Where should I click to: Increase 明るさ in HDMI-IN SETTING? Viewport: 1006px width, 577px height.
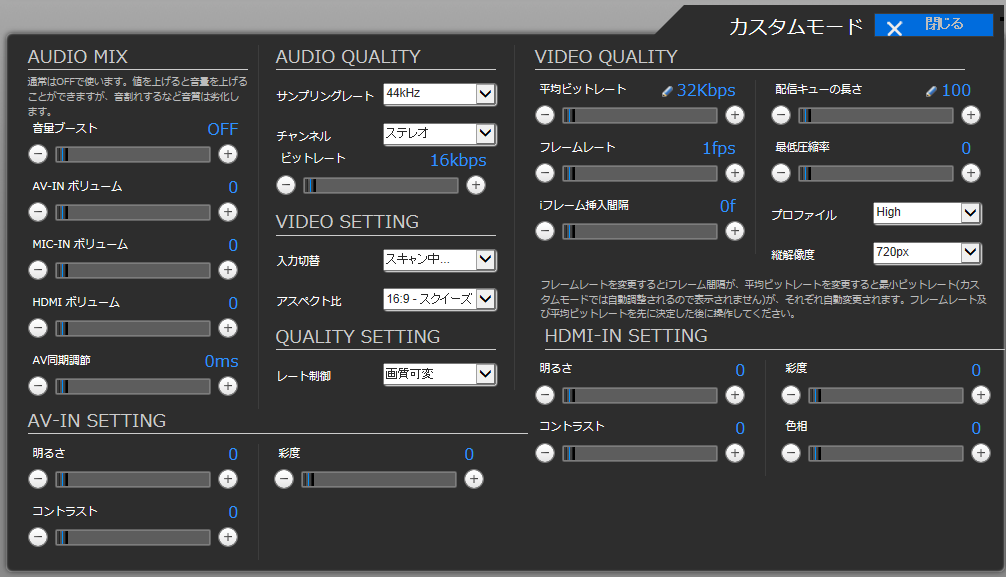[x=735, y=395]
